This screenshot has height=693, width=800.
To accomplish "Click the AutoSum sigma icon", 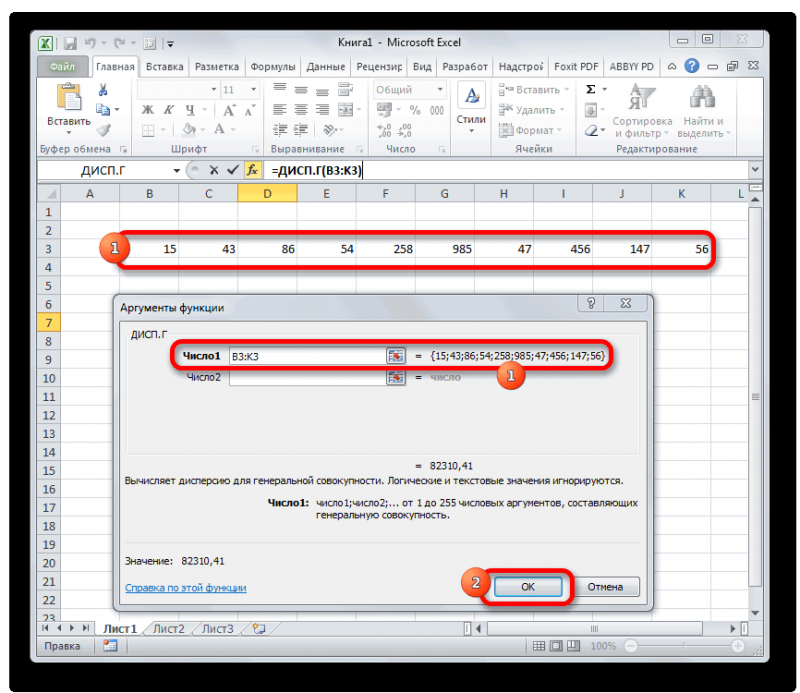I will tap(591, 89).
